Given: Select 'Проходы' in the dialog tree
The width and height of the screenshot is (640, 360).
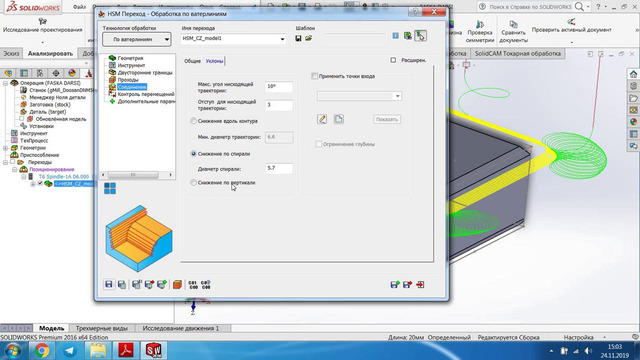Looking at the screenshot, I should click(128, 80).
